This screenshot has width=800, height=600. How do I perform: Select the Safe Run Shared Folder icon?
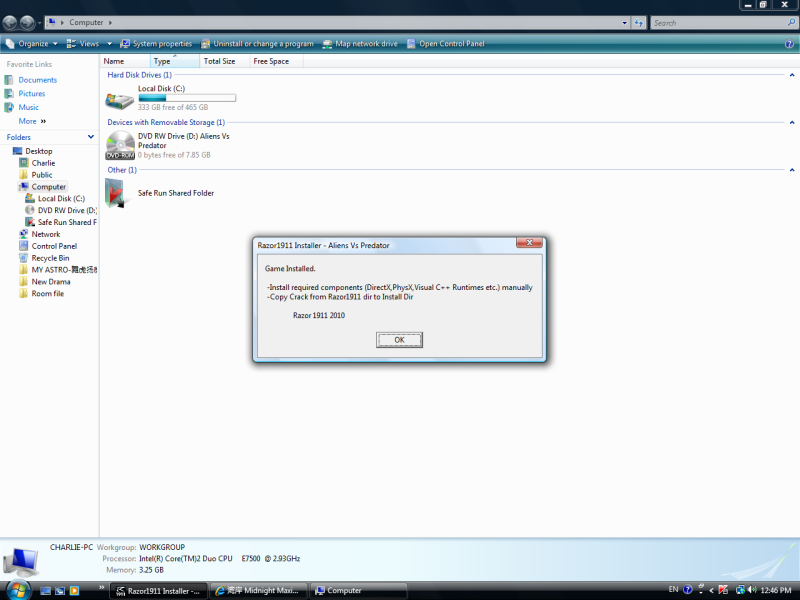click(x=116, y=193)
